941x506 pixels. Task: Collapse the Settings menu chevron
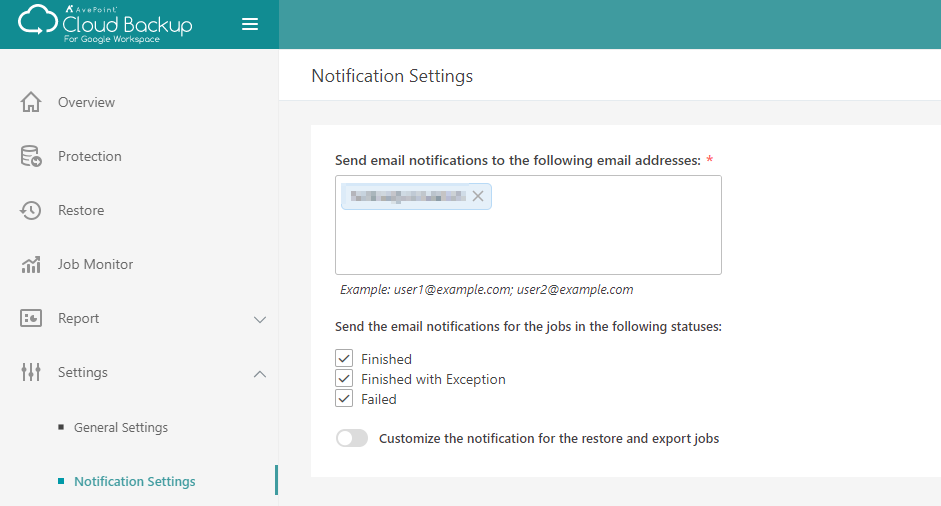coord(260,373)
